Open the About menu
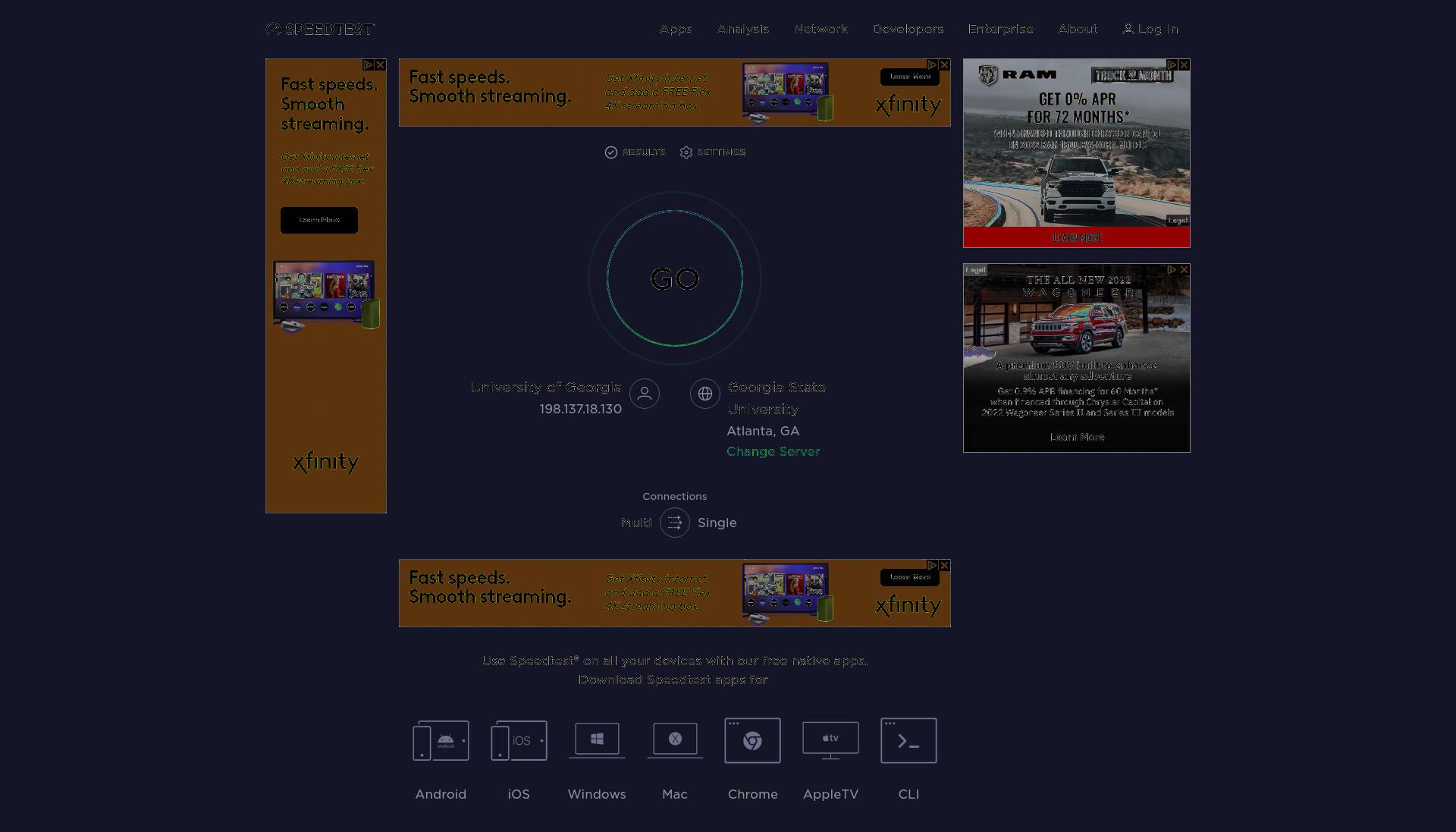 tap(1078, 29)
